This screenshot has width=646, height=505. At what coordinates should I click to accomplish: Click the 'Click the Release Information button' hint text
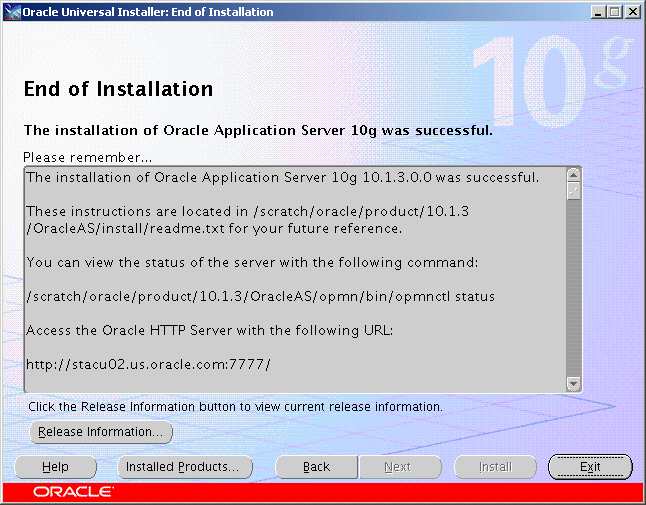click(235, 407)
